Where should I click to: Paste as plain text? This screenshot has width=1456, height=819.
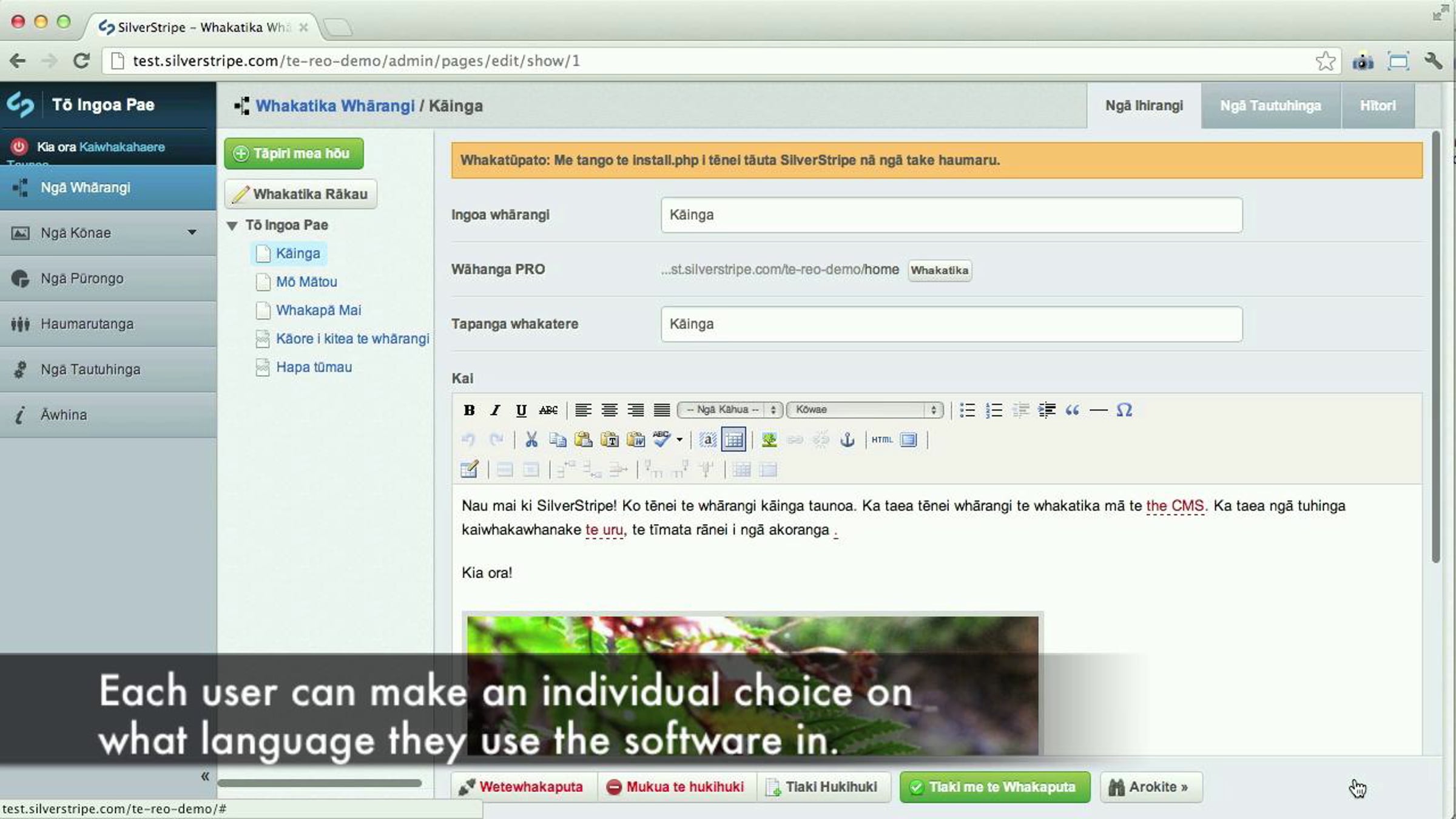click(x=610, y=440)
